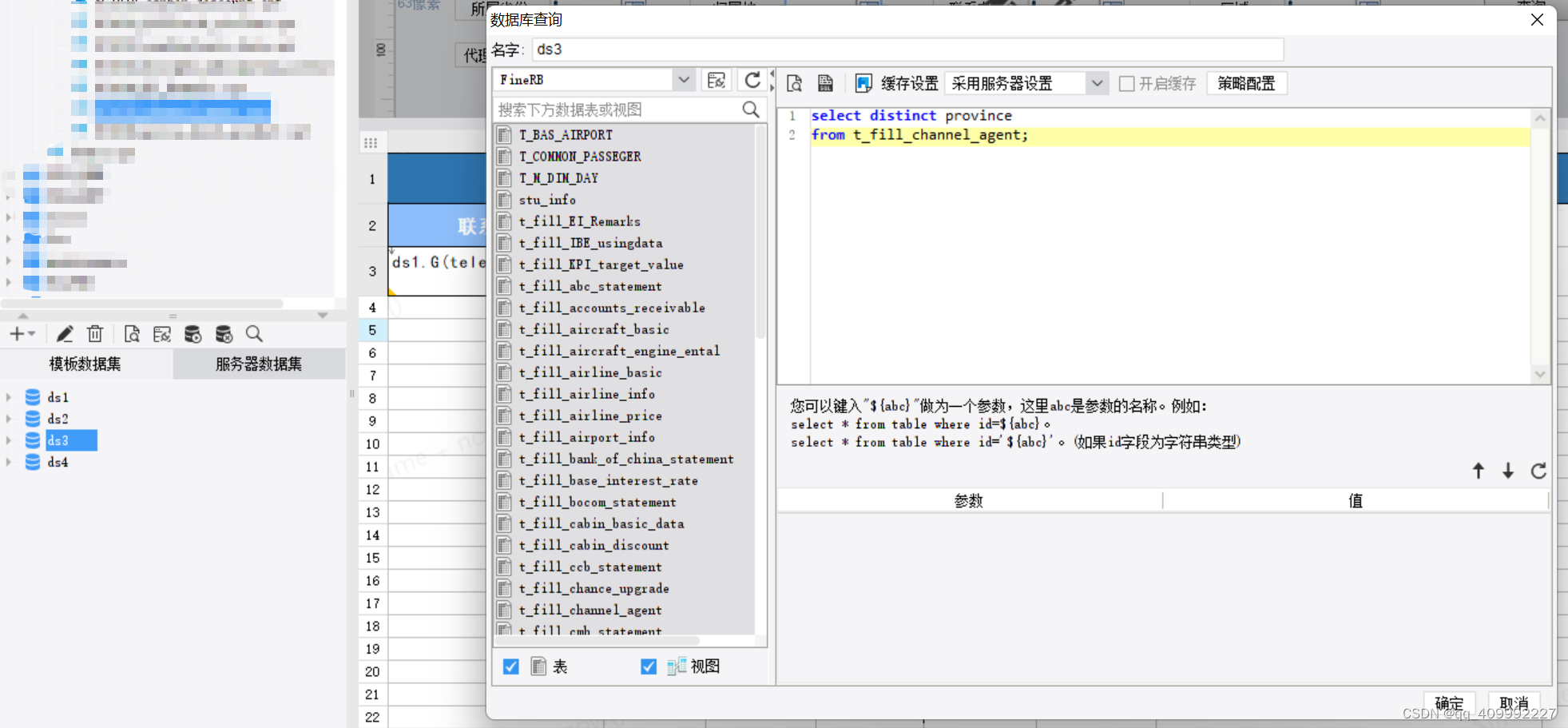The image size is (1568, 728).
Task: Select the T_BAS_AIRPORT table
Action: click(x=566, y=135)
